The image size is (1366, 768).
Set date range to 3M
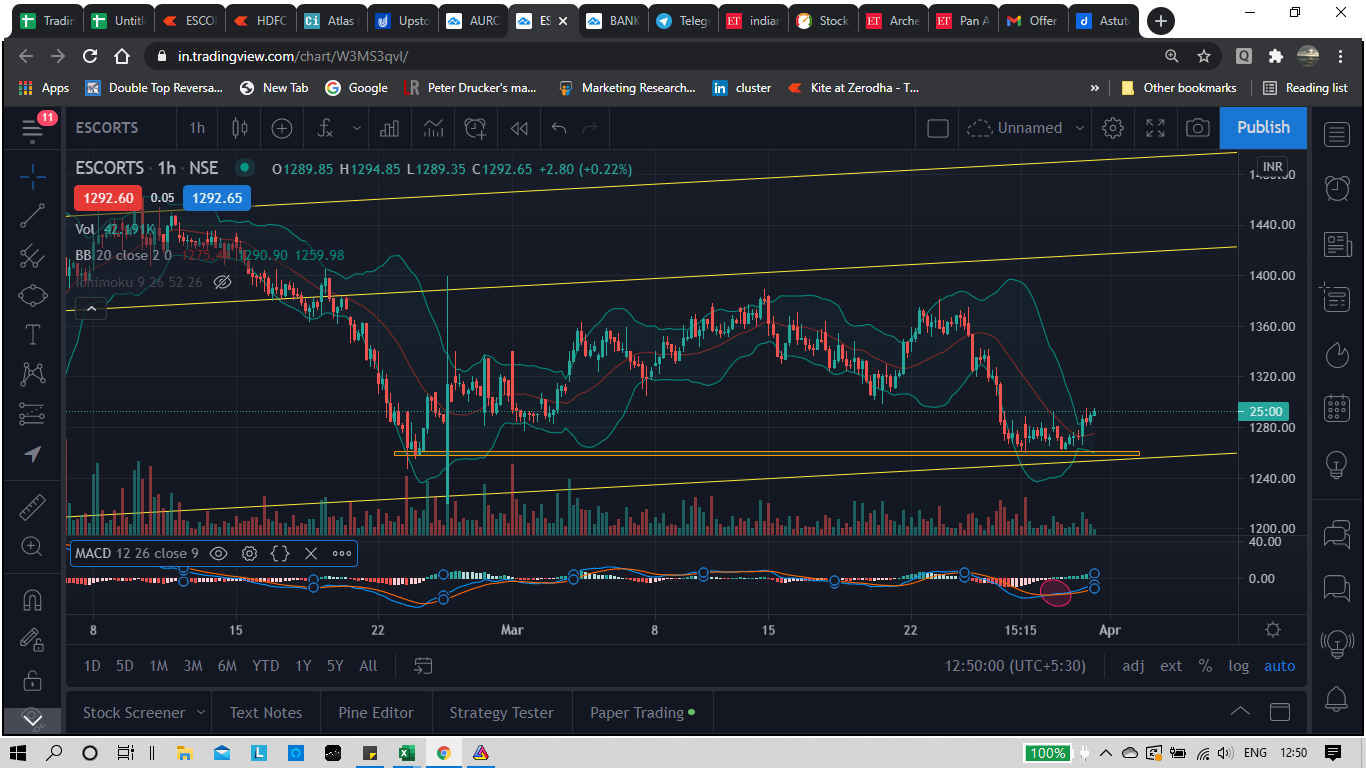coord(193,666)
